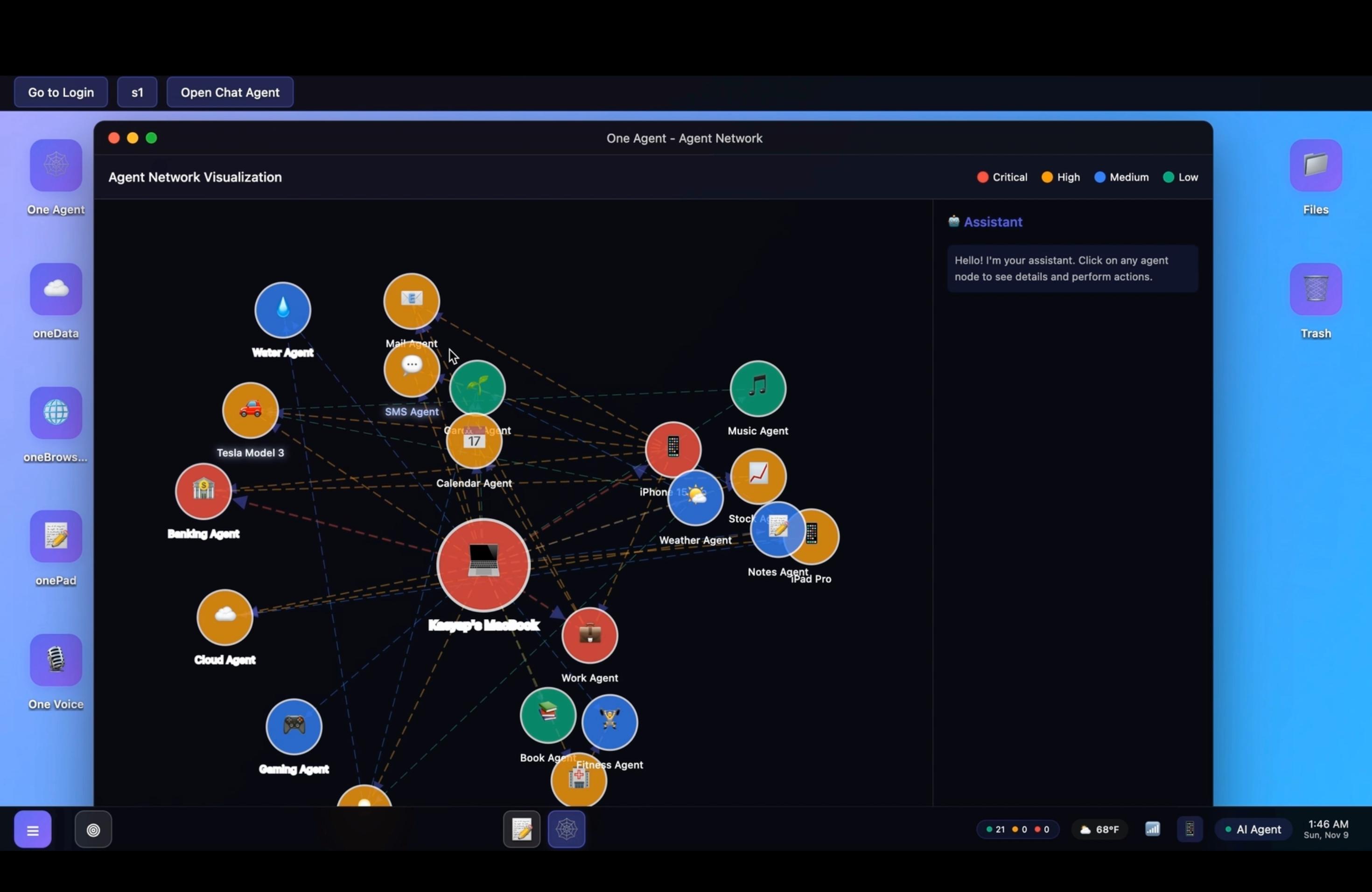The width and height of the screenshot is (1372, 892).
Task: Open the onePad desktop icon
Action: [56, 537]
